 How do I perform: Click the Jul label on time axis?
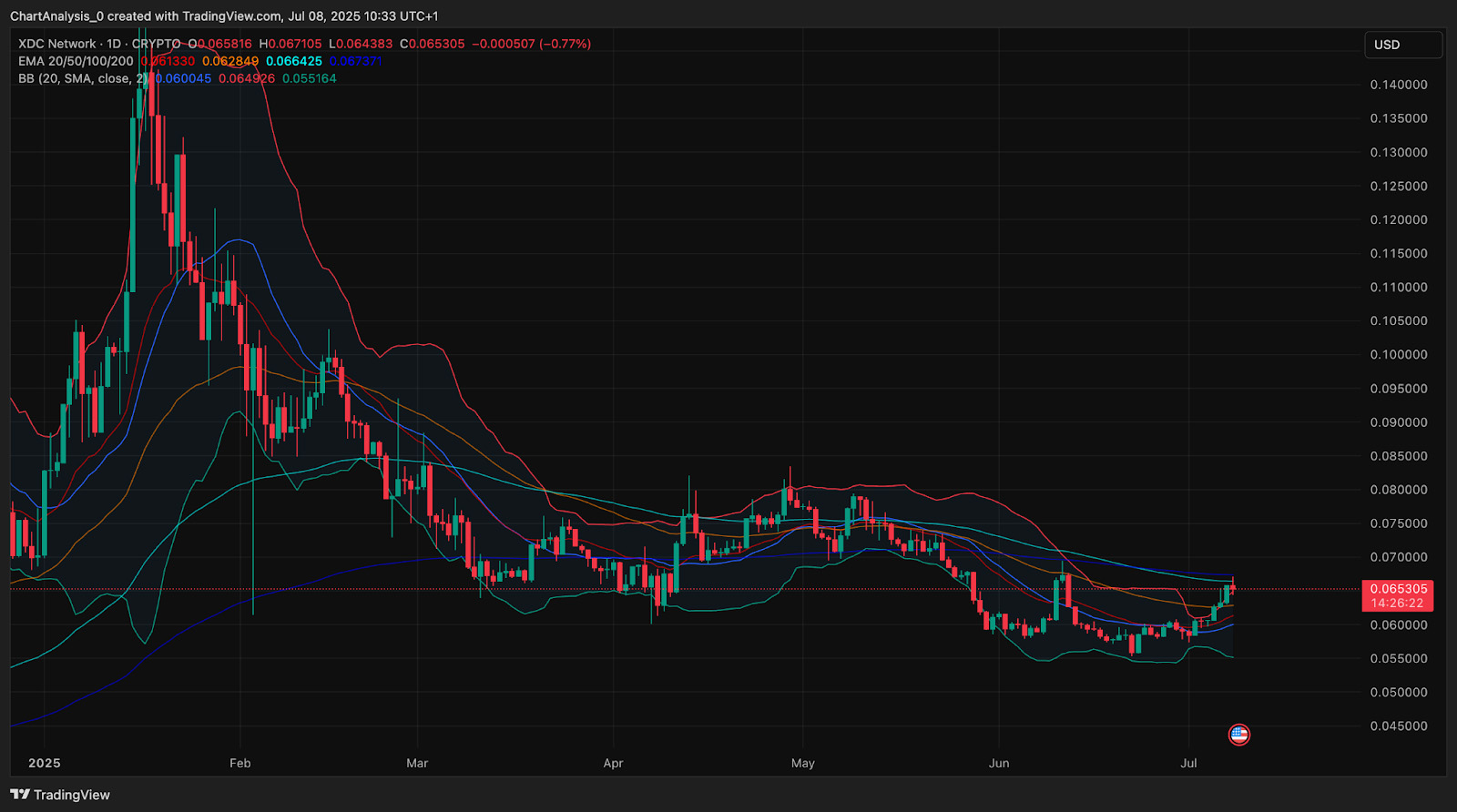[1188, 763]
